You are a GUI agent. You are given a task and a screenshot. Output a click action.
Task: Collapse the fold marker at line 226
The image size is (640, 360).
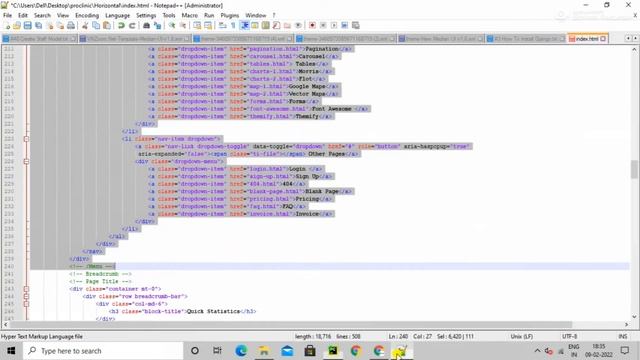26,162
